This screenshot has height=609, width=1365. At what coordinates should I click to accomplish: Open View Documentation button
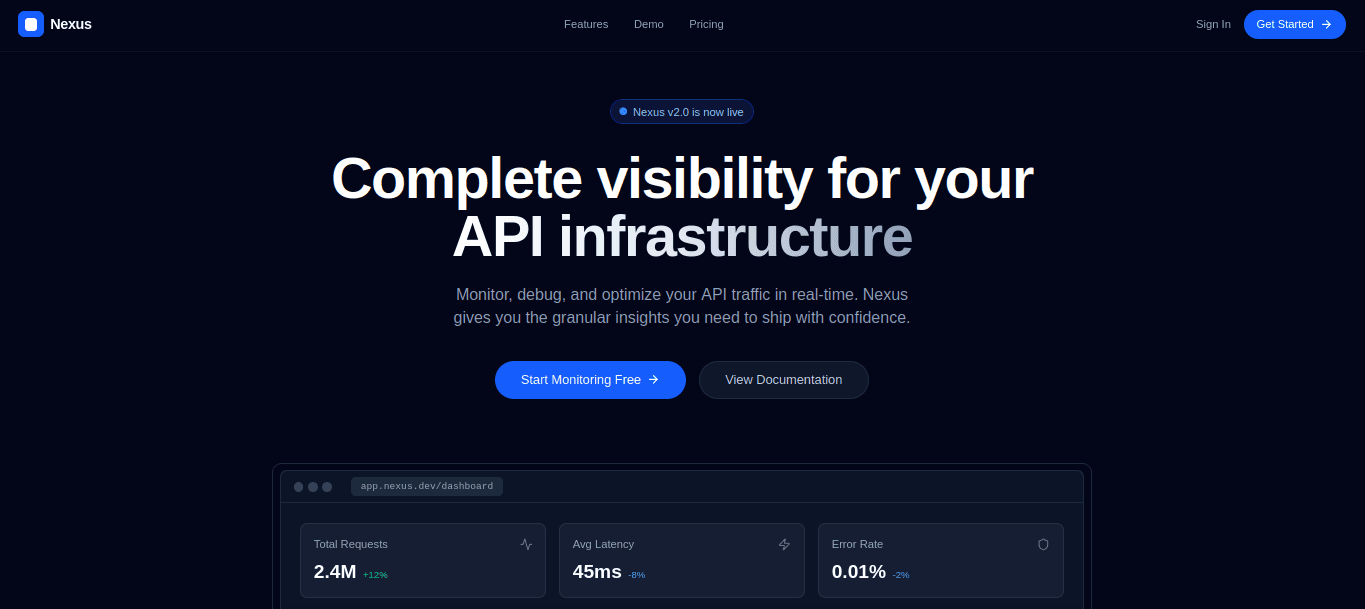point(784,380)
